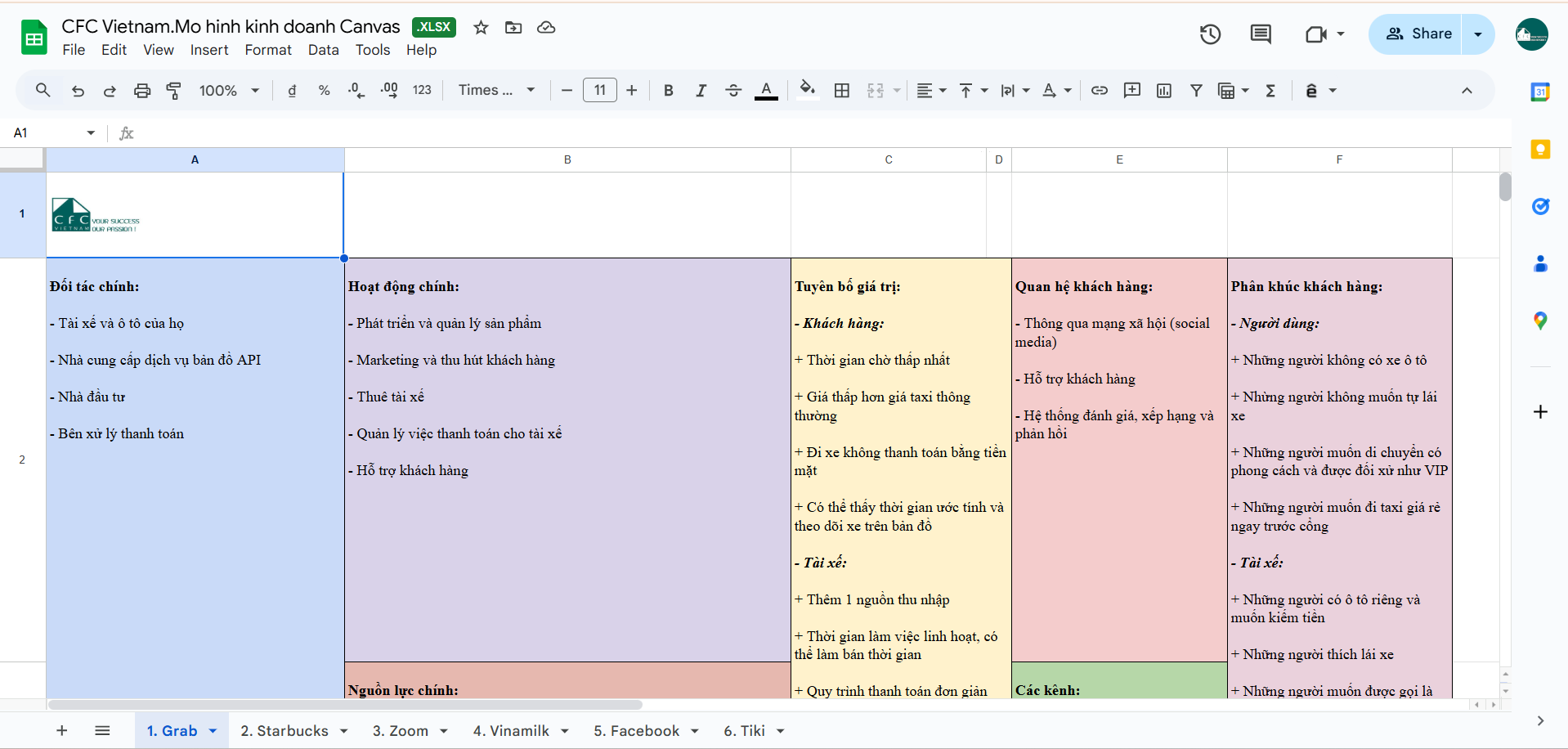Switch to the 5. Facebook sheet
This screenshot has height=749, width=1568.
pos(637,731)
